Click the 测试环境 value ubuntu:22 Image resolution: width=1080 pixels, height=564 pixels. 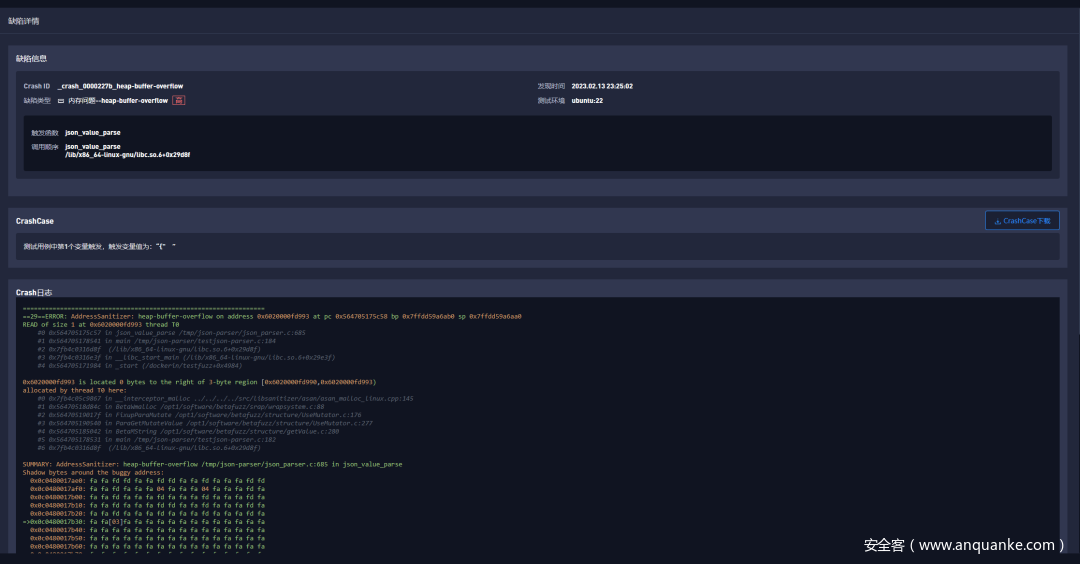click(587, 100)
